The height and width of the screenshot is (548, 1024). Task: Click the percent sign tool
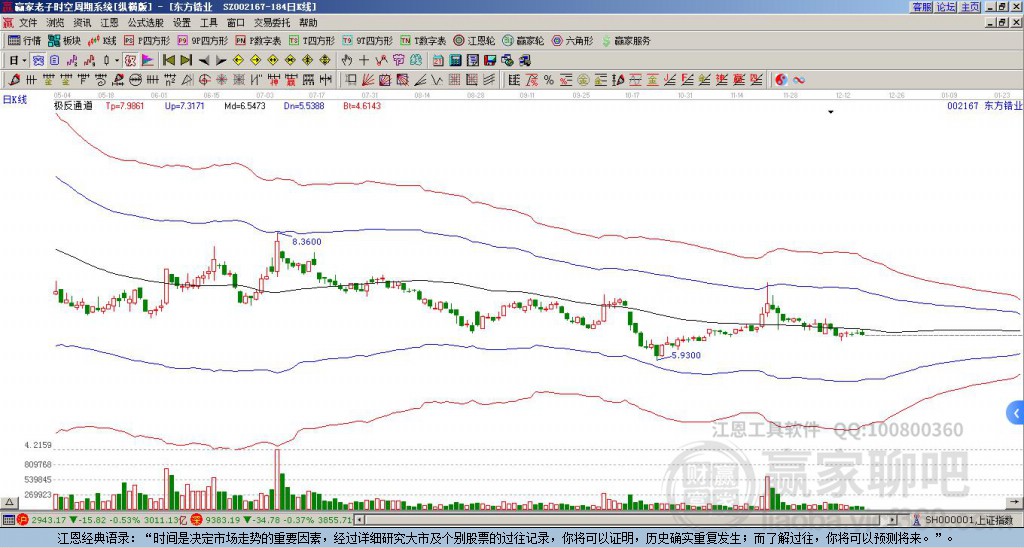pyautogui.click(x=549, y=80)
